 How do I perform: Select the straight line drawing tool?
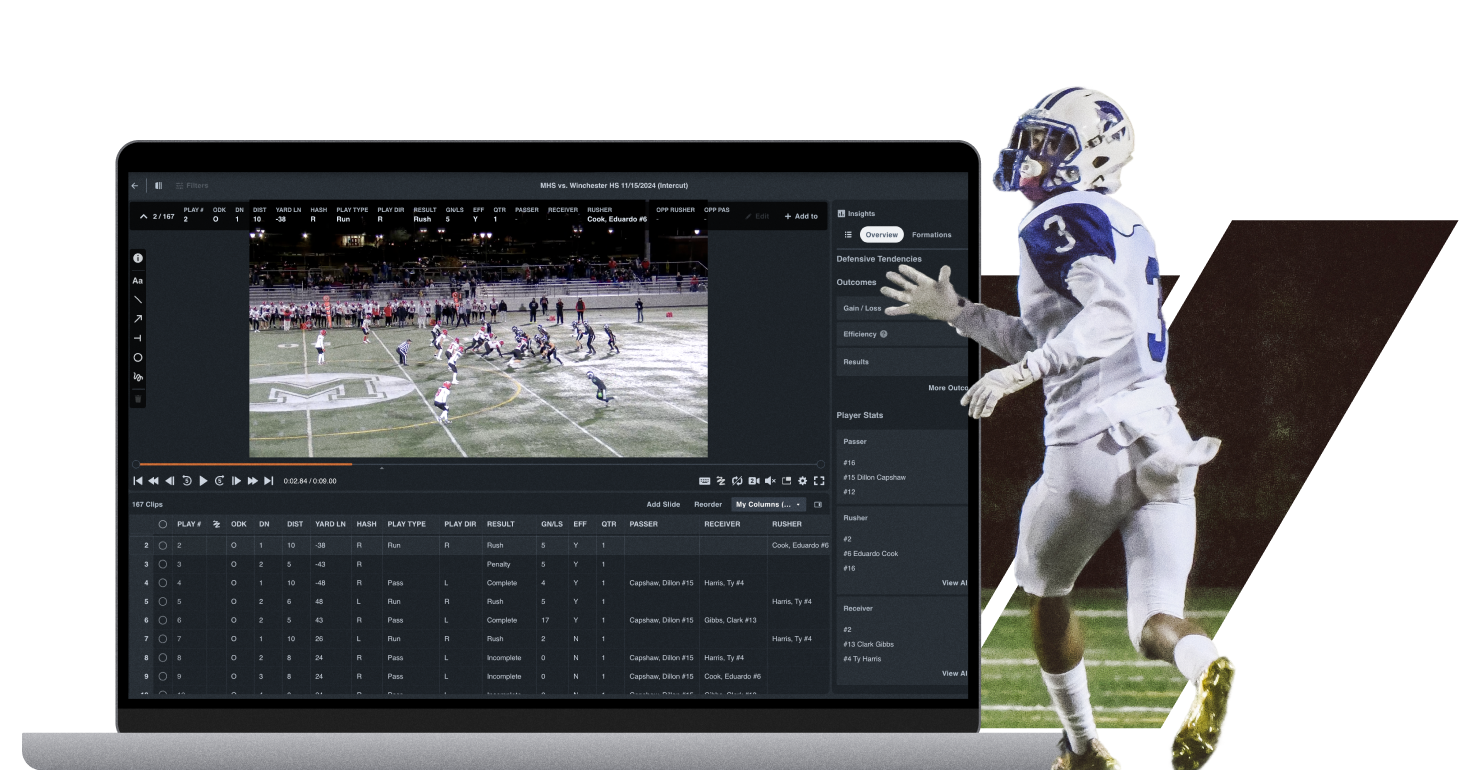pos(138,300)
